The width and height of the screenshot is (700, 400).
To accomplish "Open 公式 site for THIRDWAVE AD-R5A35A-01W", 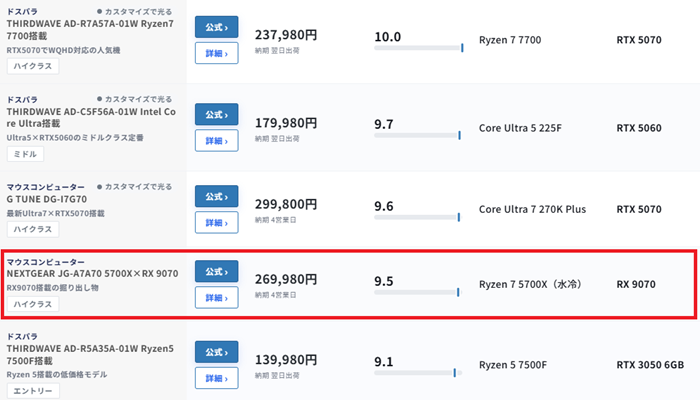I will 217,352.
